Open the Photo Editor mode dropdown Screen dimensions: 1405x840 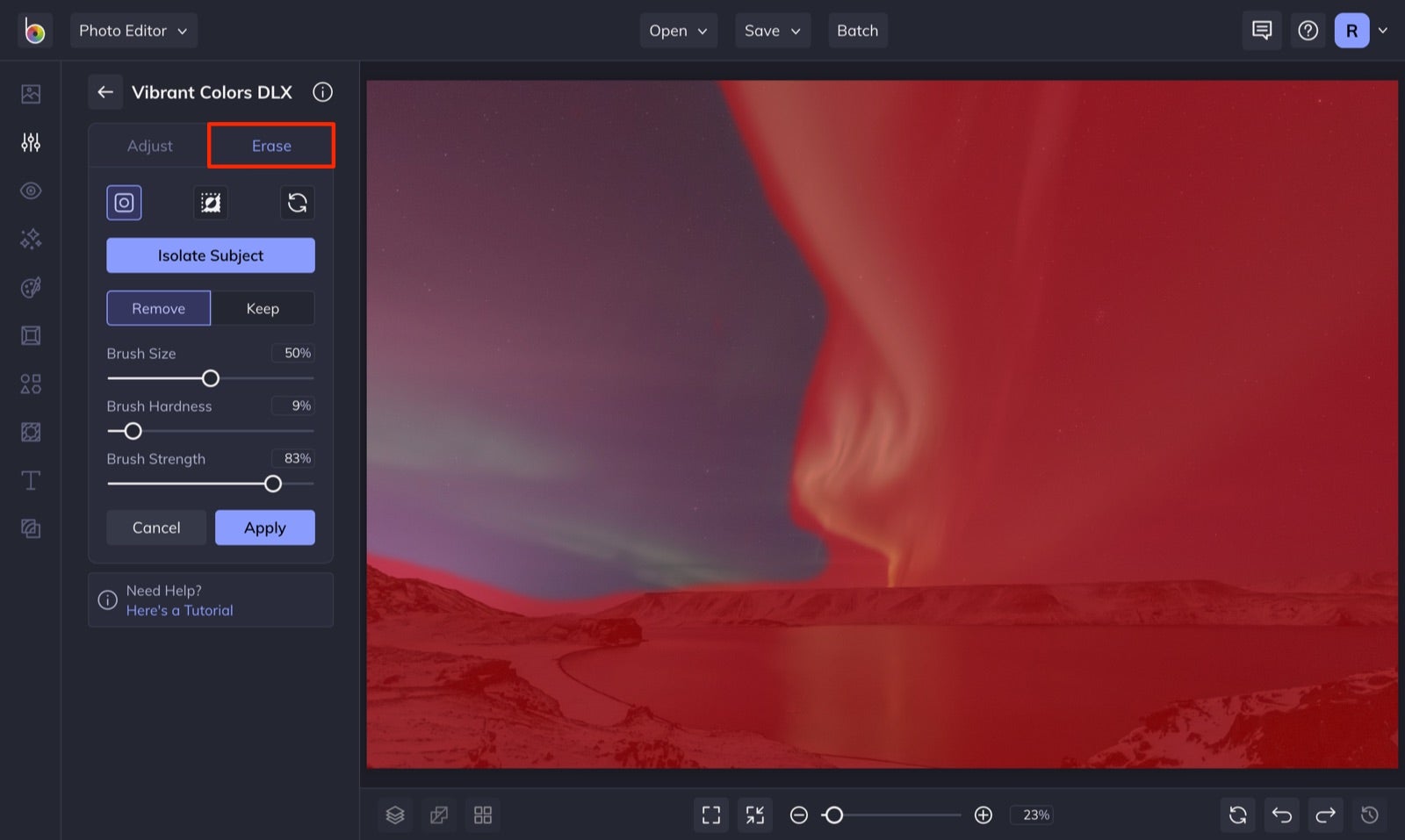coord(133,30)
